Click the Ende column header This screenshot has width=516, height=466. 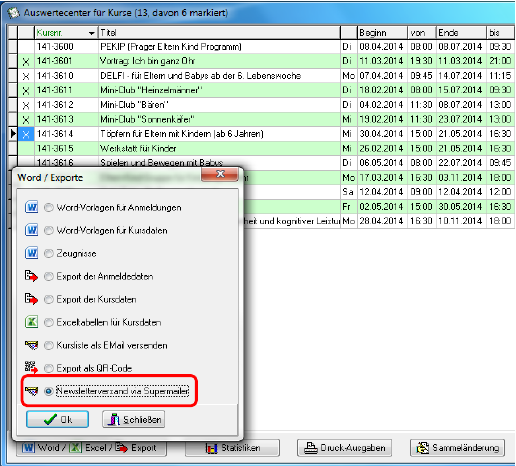(461, 33)
